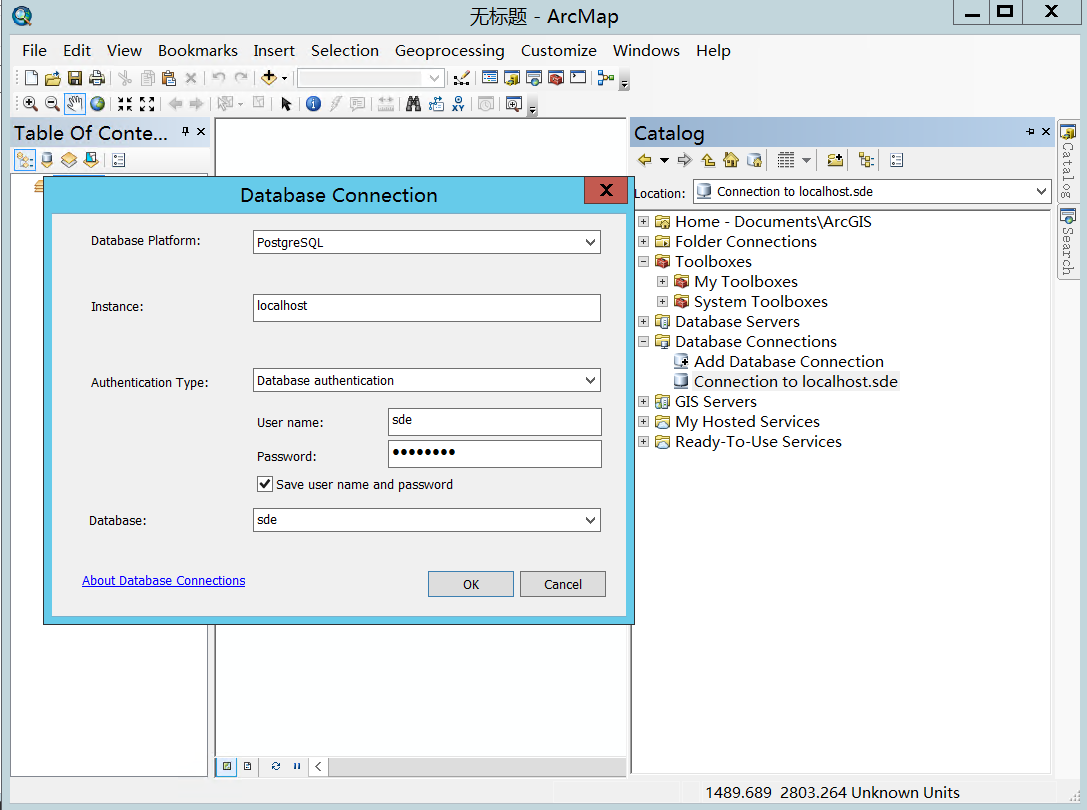Viewport: 1087px width, 810px height.
Task: Zoom to Full Extent globe
Action: (98, 104)
